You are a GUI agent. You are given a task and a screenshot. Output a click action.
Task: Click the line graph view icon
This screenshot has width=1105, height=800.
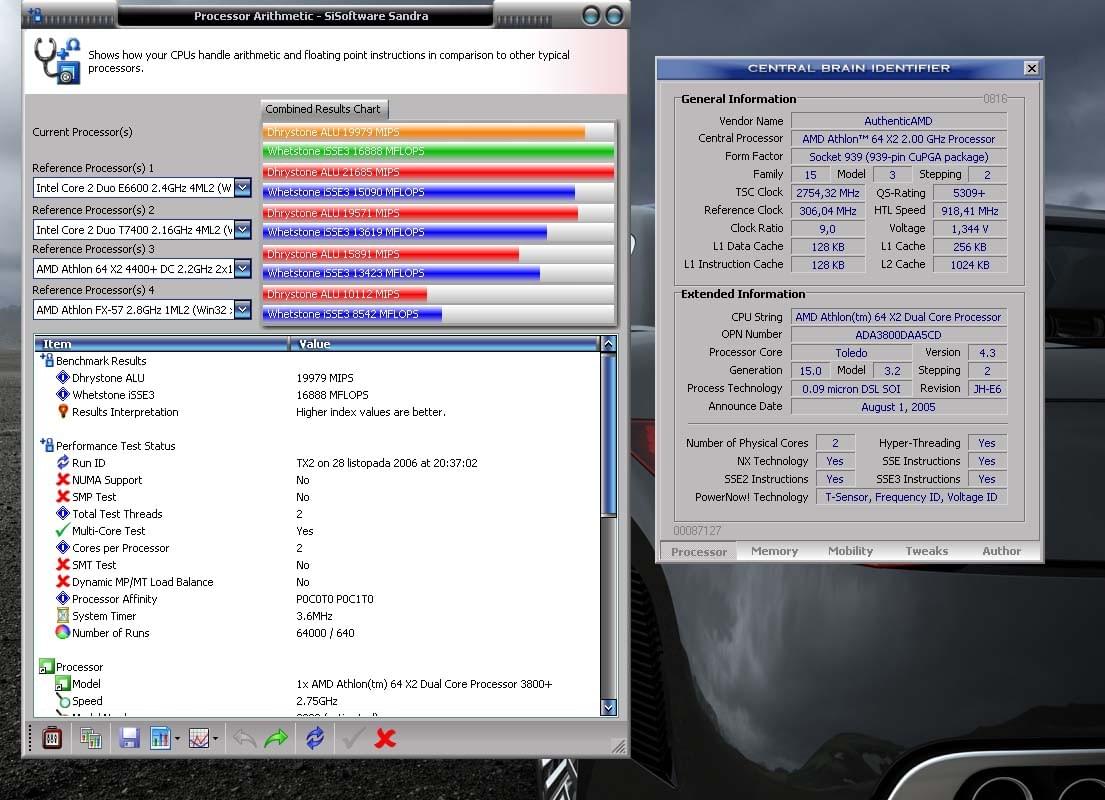click(199, 738)
